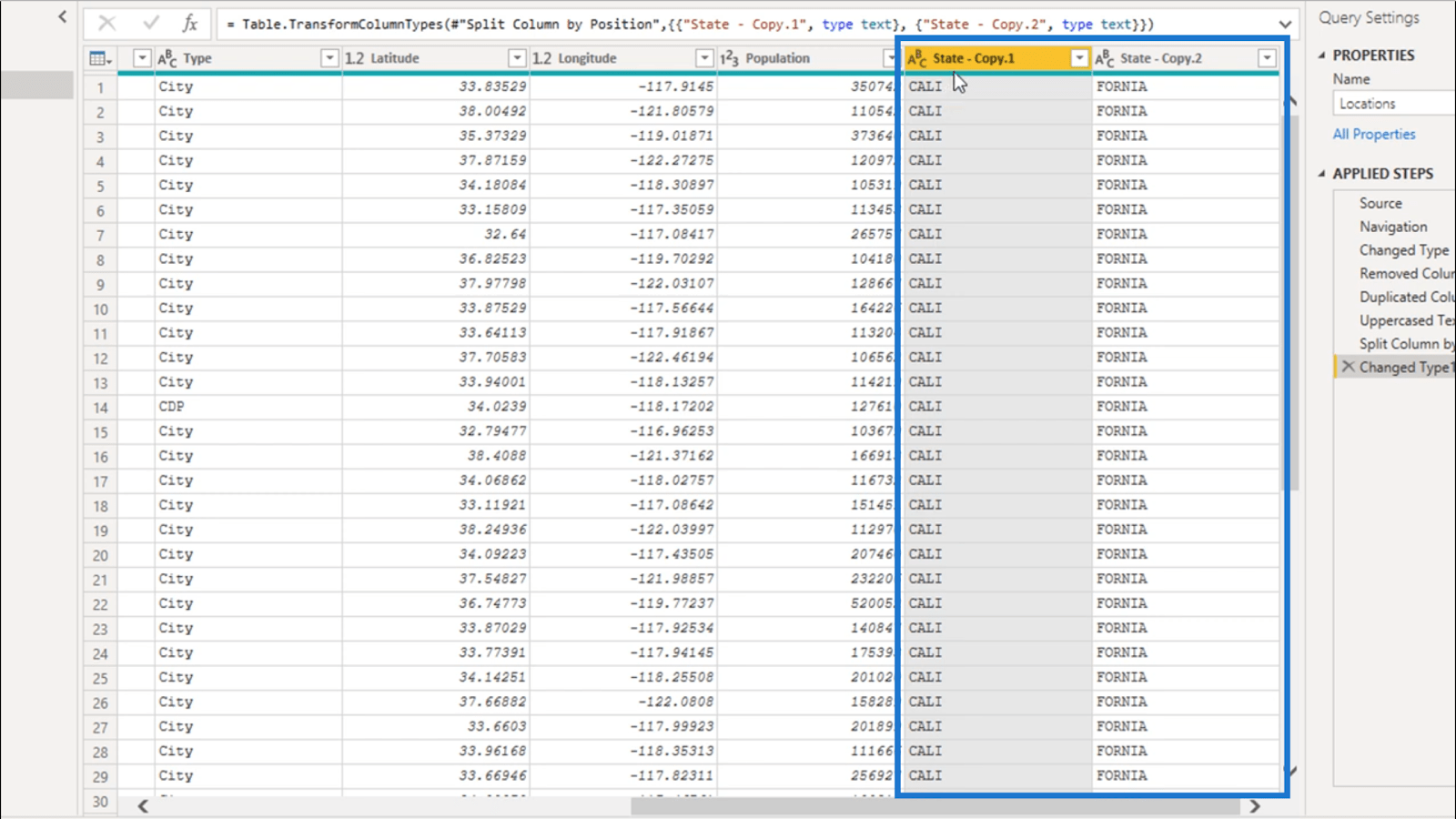Delete the Changed Type1 step using its X icon

(x=1348, y=367)
